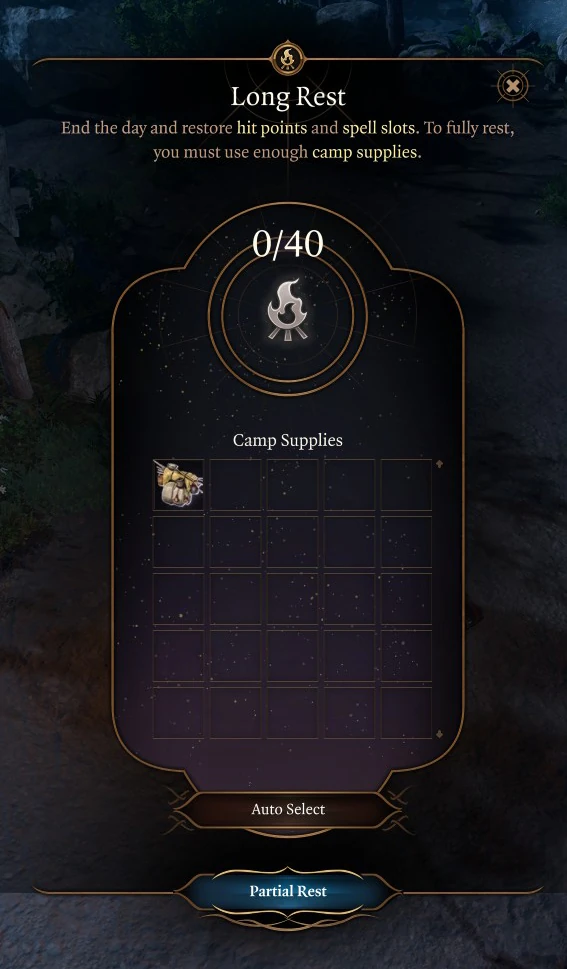The image size is (567, 969).
Task: Click the highlighted 'hit points' keyword
Action: [x=271, y=128]
